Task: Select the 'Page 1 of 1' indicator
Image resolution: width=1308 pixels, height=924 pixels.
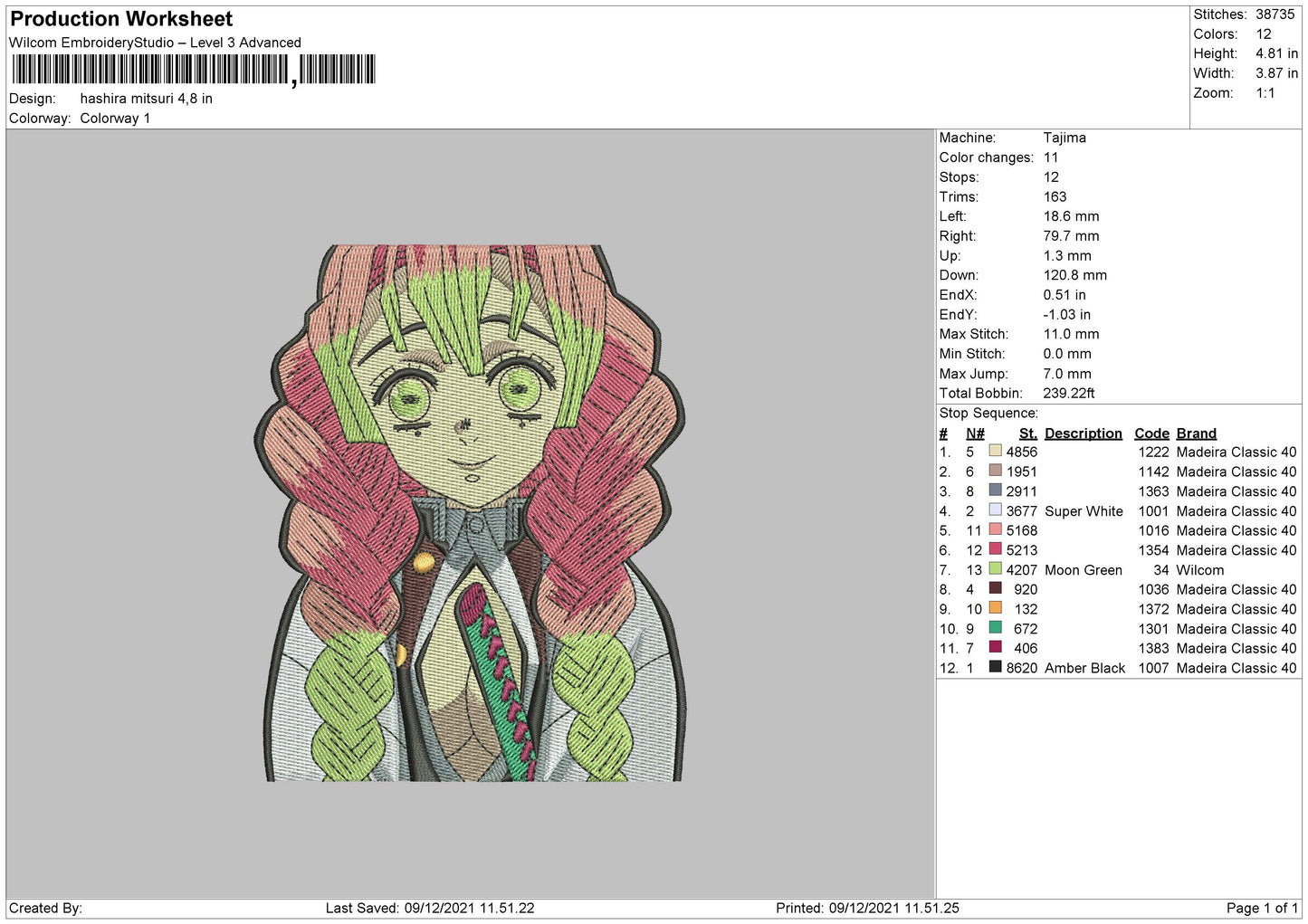Action: pyautogui.click(x=1262, y=908)
